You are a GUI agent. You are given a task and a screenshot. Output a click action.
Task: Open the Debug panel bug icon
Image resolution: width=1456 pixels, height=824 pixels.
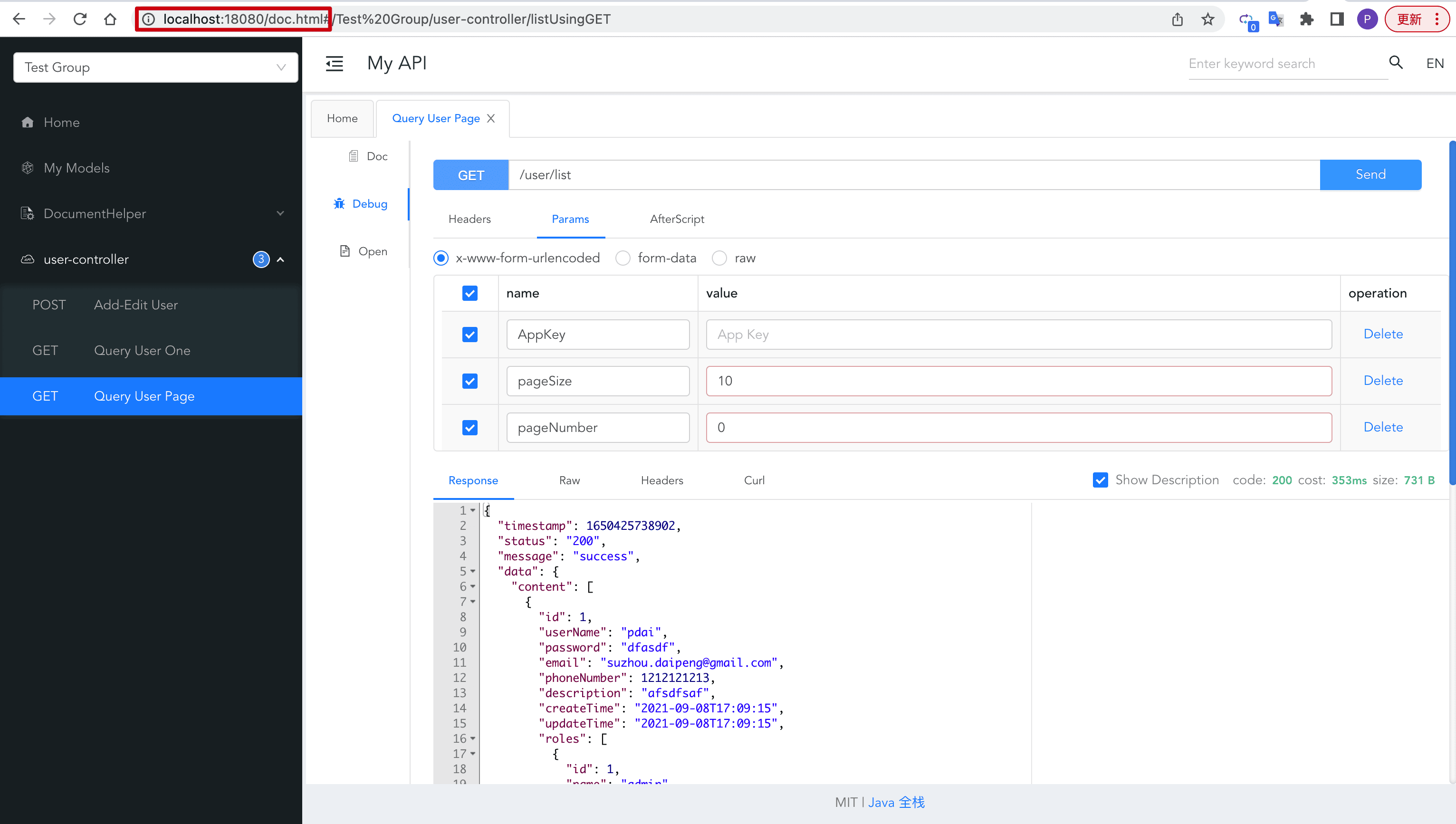tap(339, 204)
